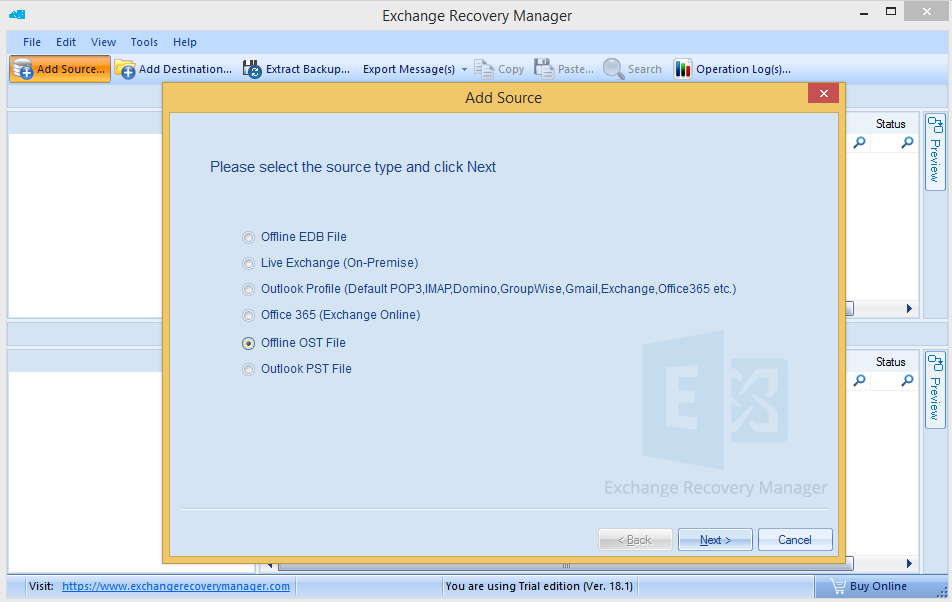Click the Cancel button
Viewport: 952px width, 602px height.
click(x=795, y=540)
